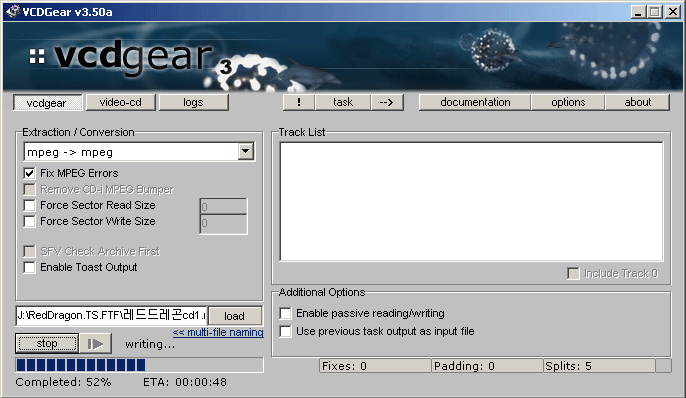Click the ETA: 00:00:48 text
Screen dimensions: 686x398
(185, 382)
